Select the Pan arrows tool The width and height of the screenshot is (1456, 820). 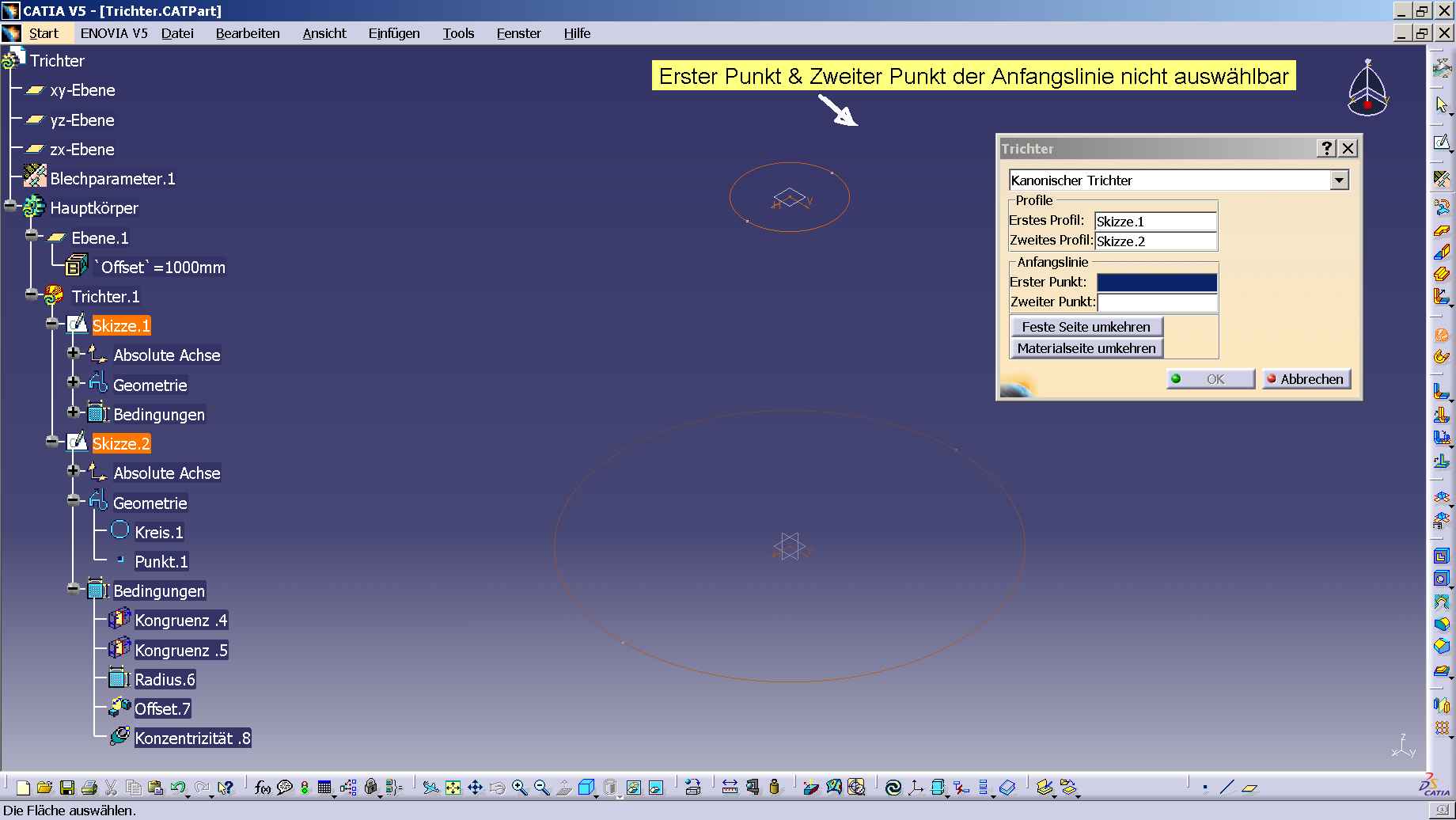(475, 788)
